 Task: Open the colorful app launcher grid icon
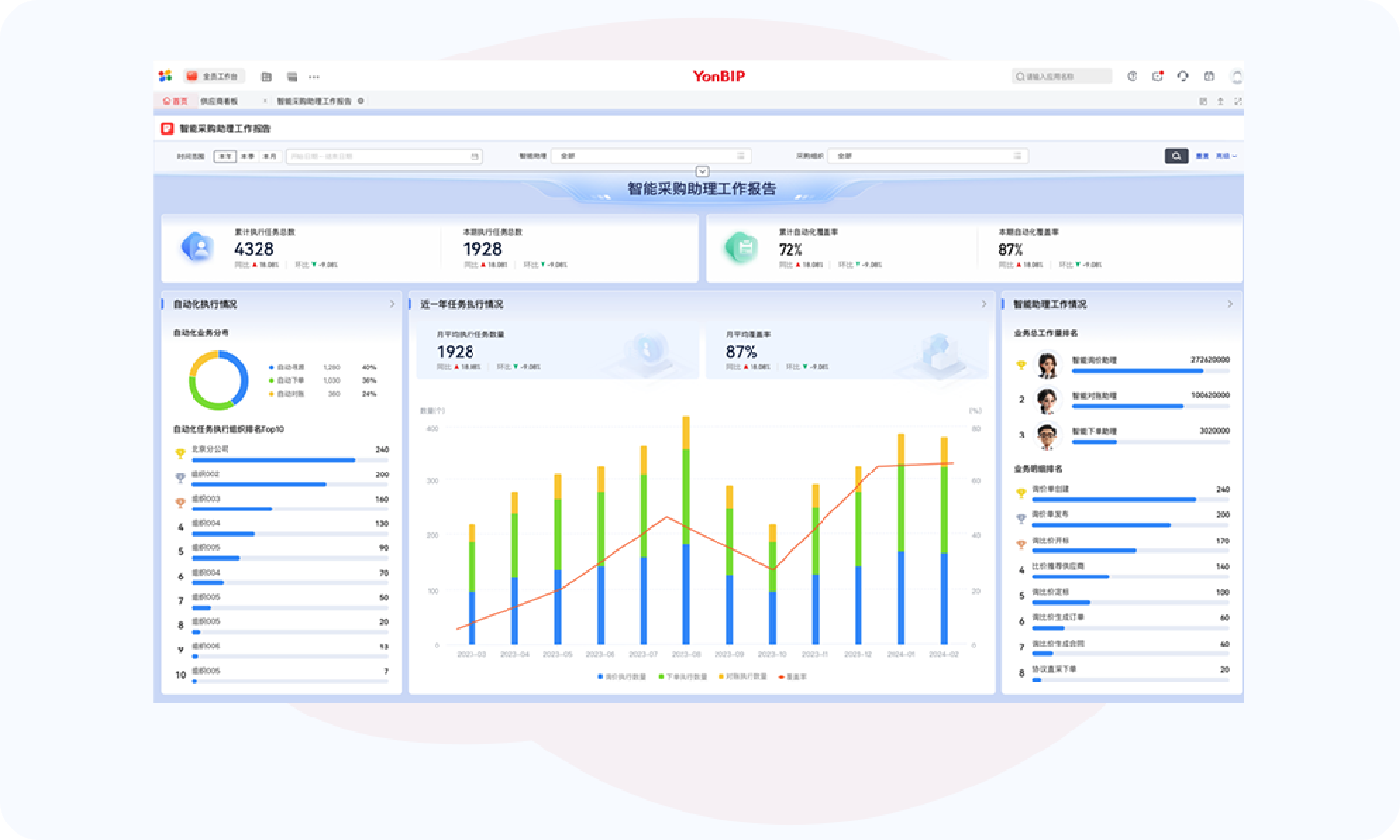point(165,76)
